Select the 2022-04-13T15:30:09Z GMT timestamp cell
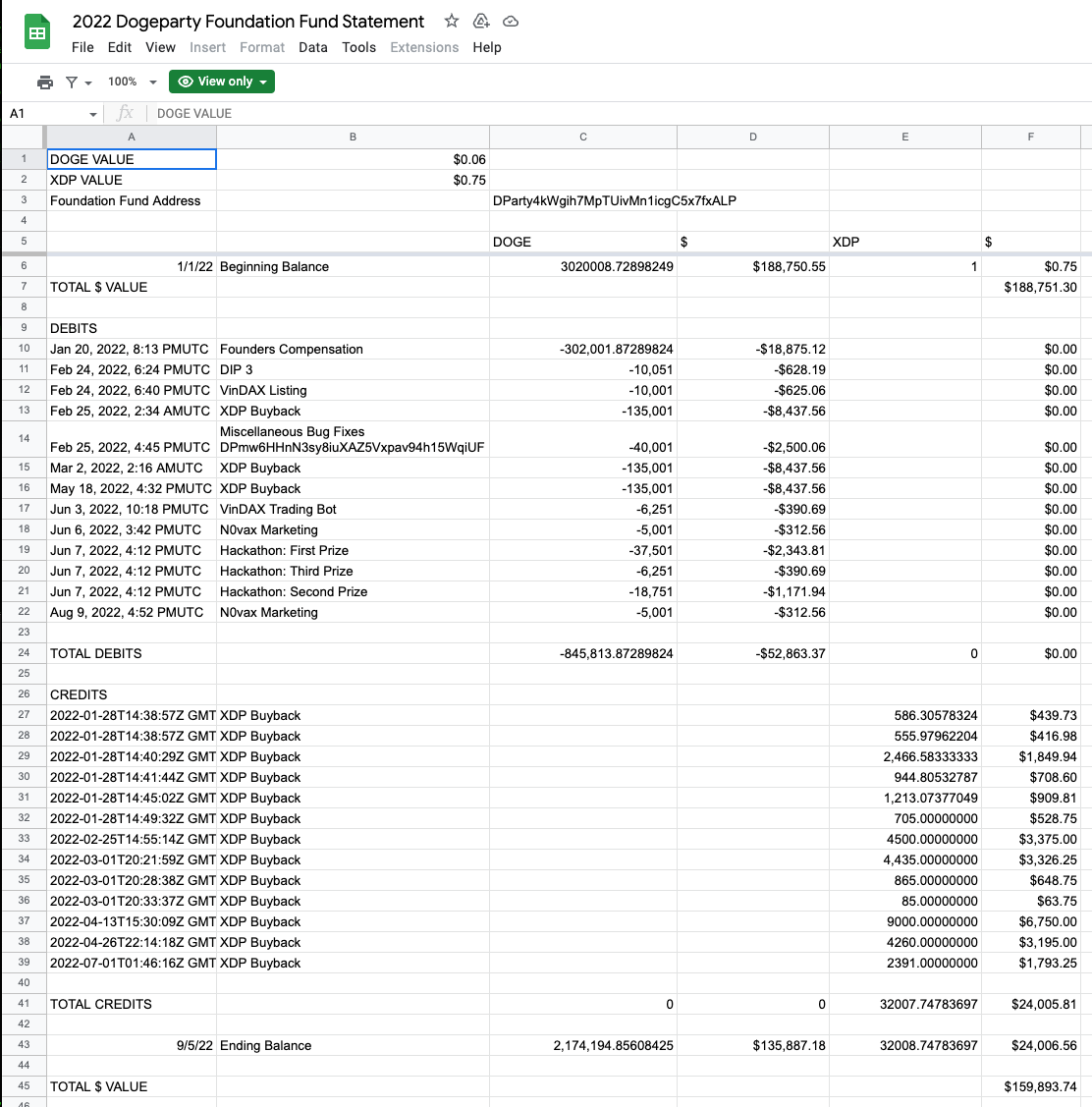The image size is (1092, 1107). pos(132,921)
